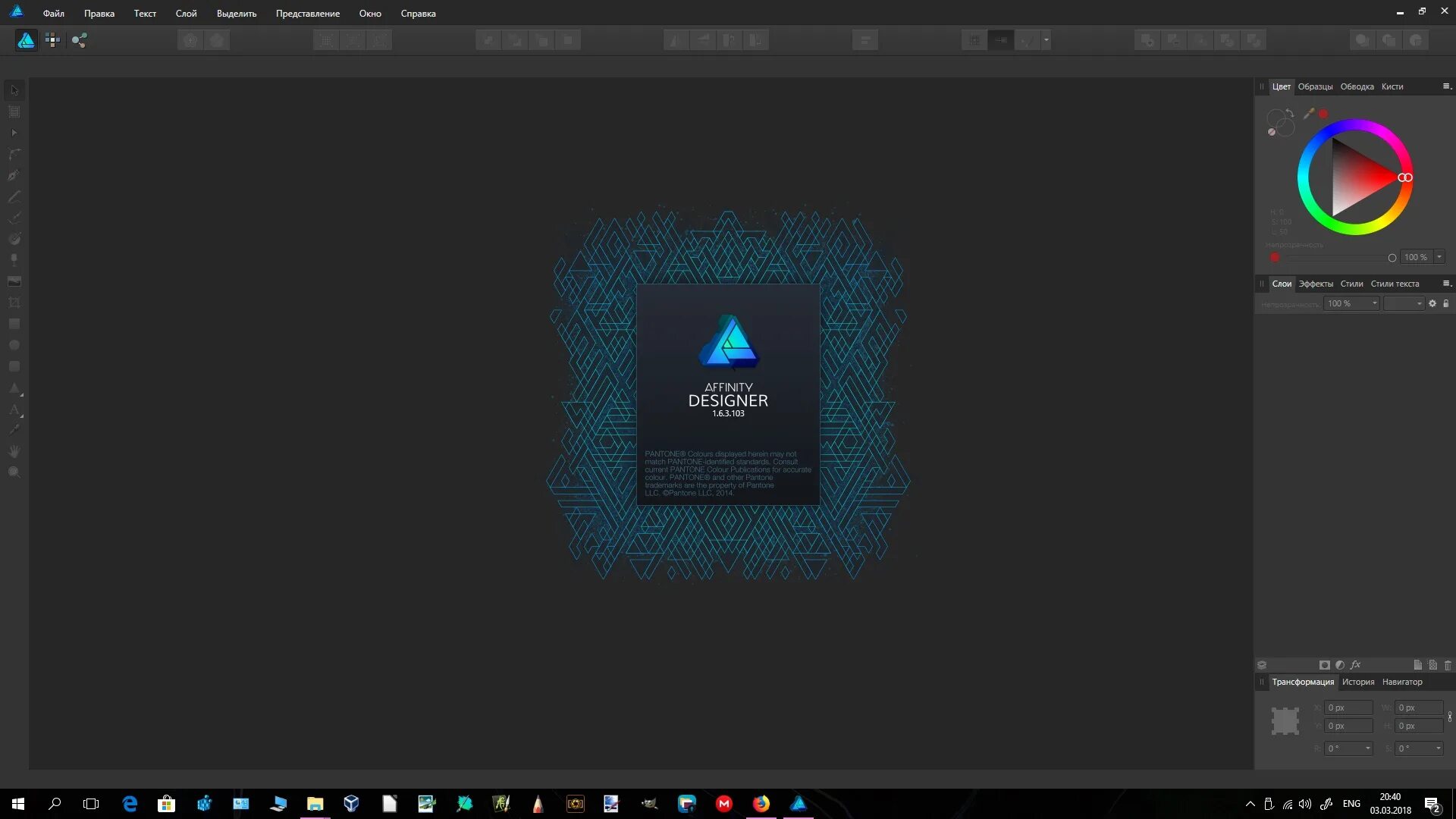
Task: Switch to the Образцы tab
Action: [1315, 86]
